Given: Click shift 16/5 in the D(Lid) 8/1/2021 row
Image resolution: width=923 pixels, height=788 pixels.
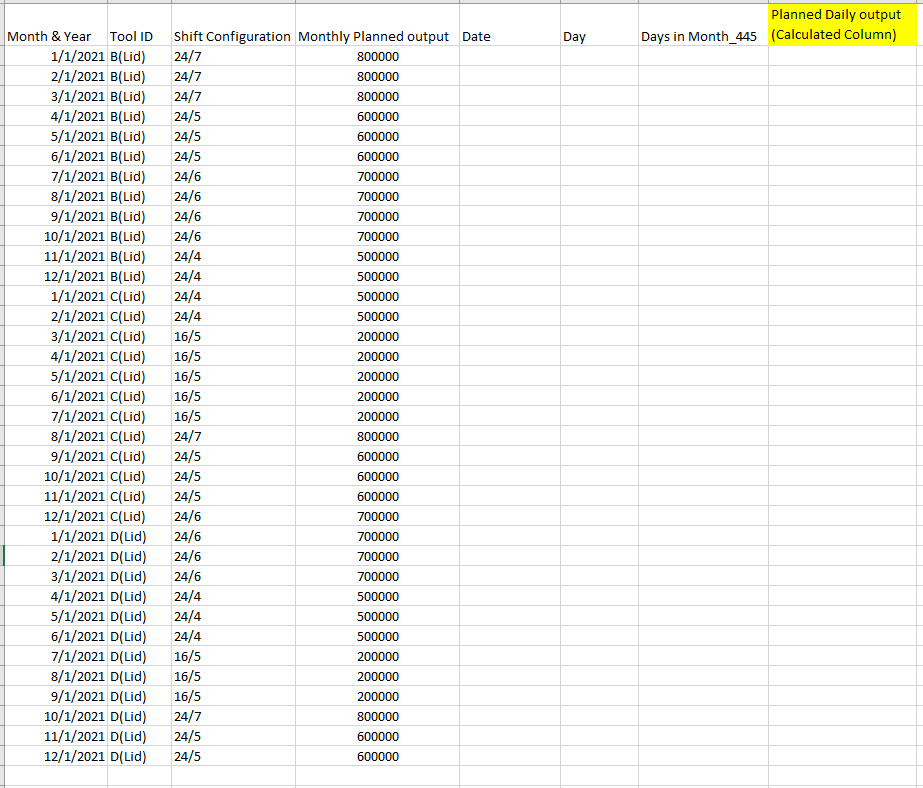Looking at the screenshot, I should pos(234,677).
